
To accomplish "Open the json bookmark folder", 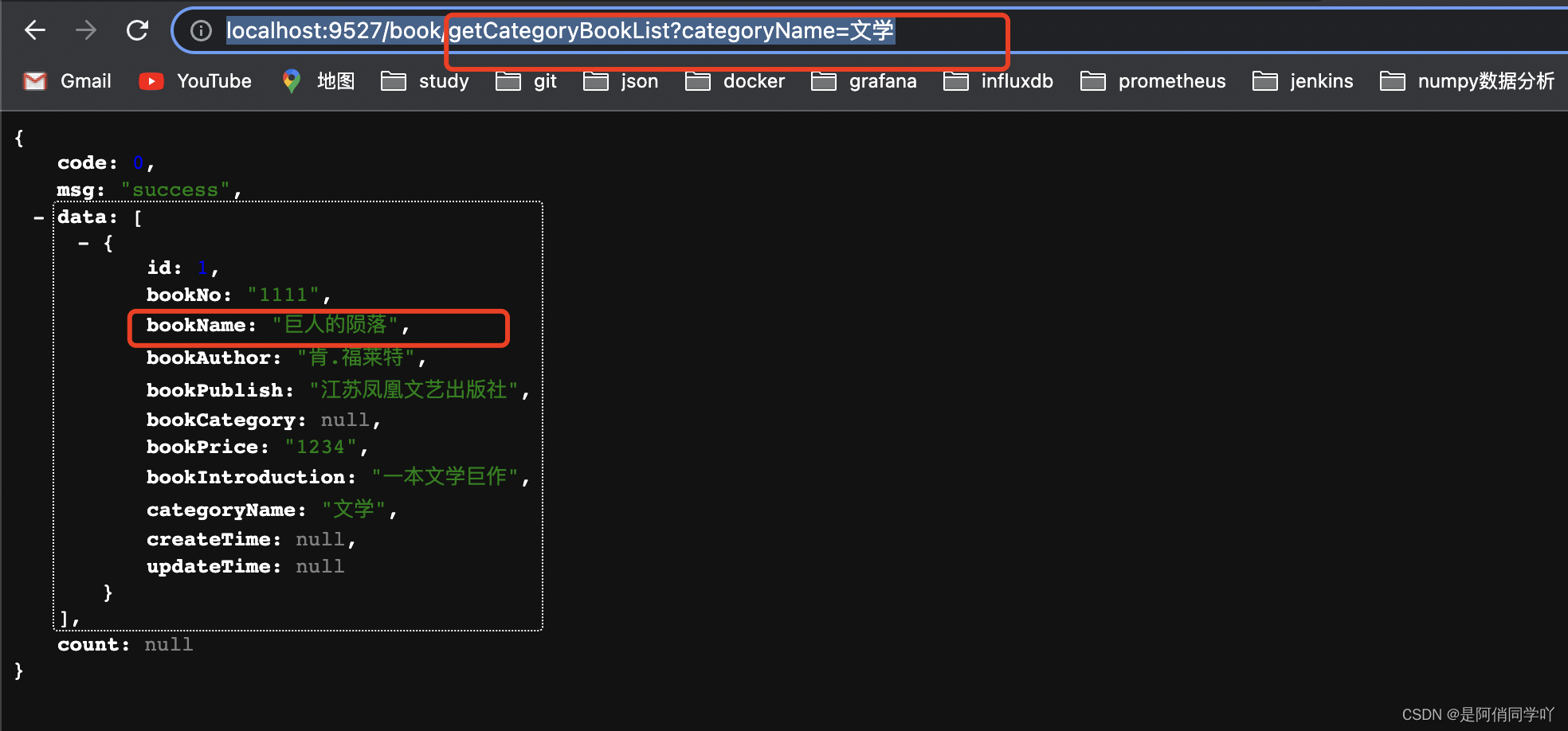I will pos(621,81).
